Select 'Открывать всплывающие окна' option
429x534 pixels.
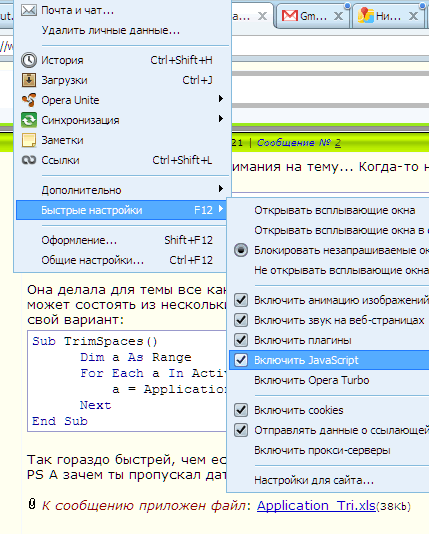tap(334, 210)
